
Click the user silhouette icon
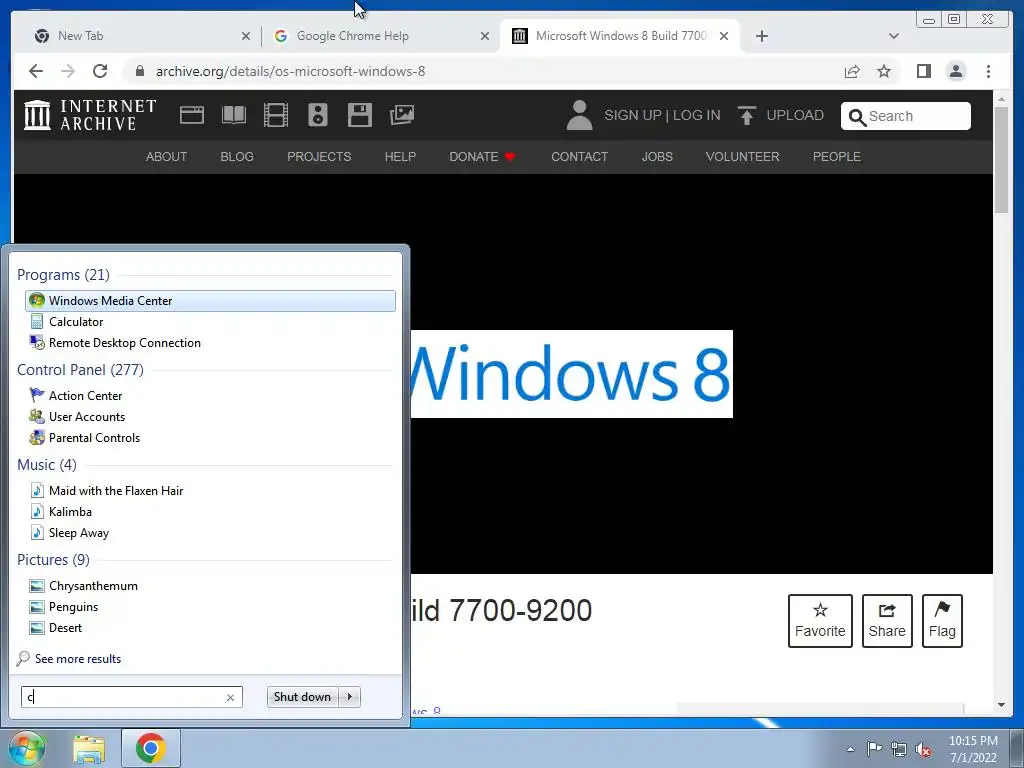point(579,115)
